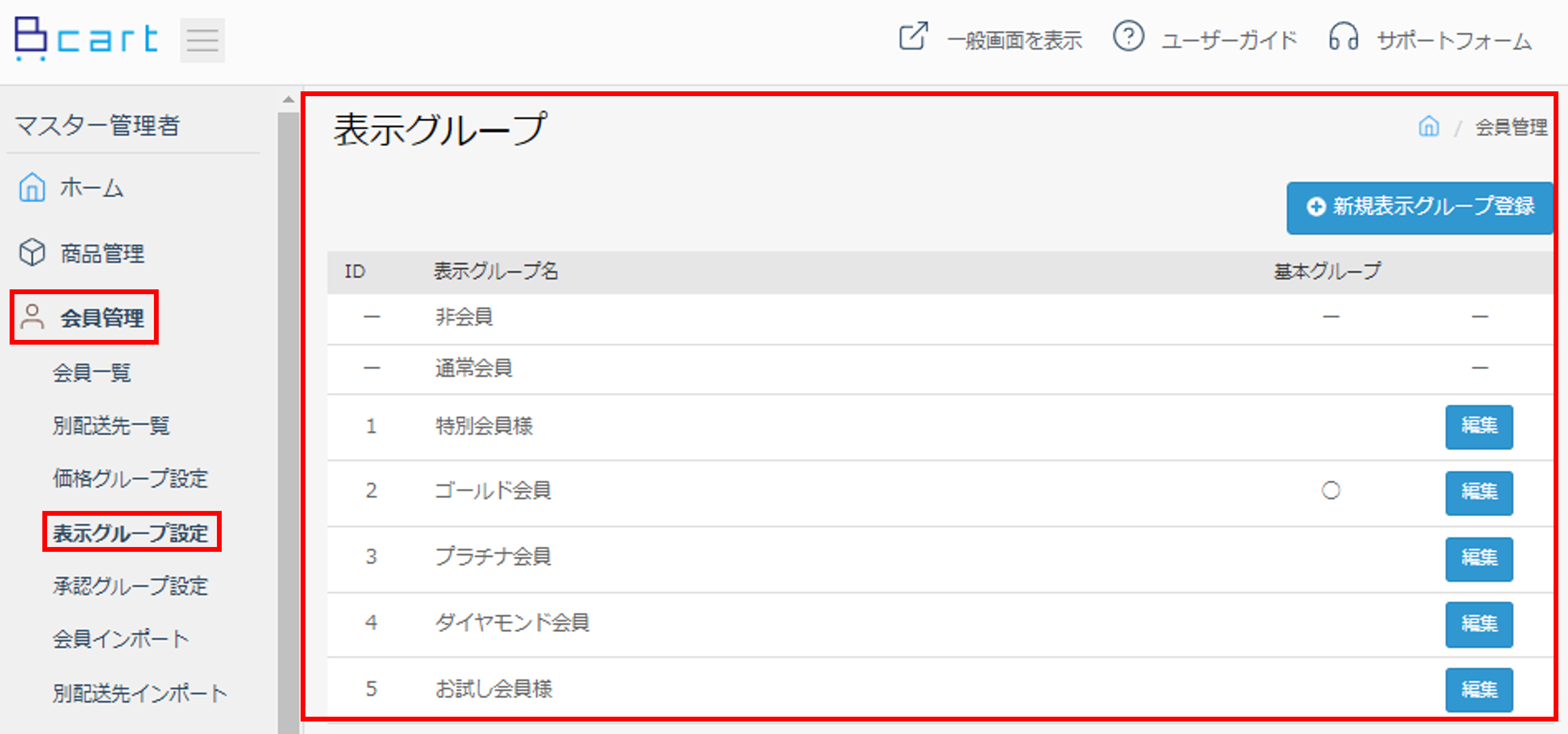Open the ユーザーガイド help icon
The height and width of the screenshot is (734, 1568).
click(1128, 37)
